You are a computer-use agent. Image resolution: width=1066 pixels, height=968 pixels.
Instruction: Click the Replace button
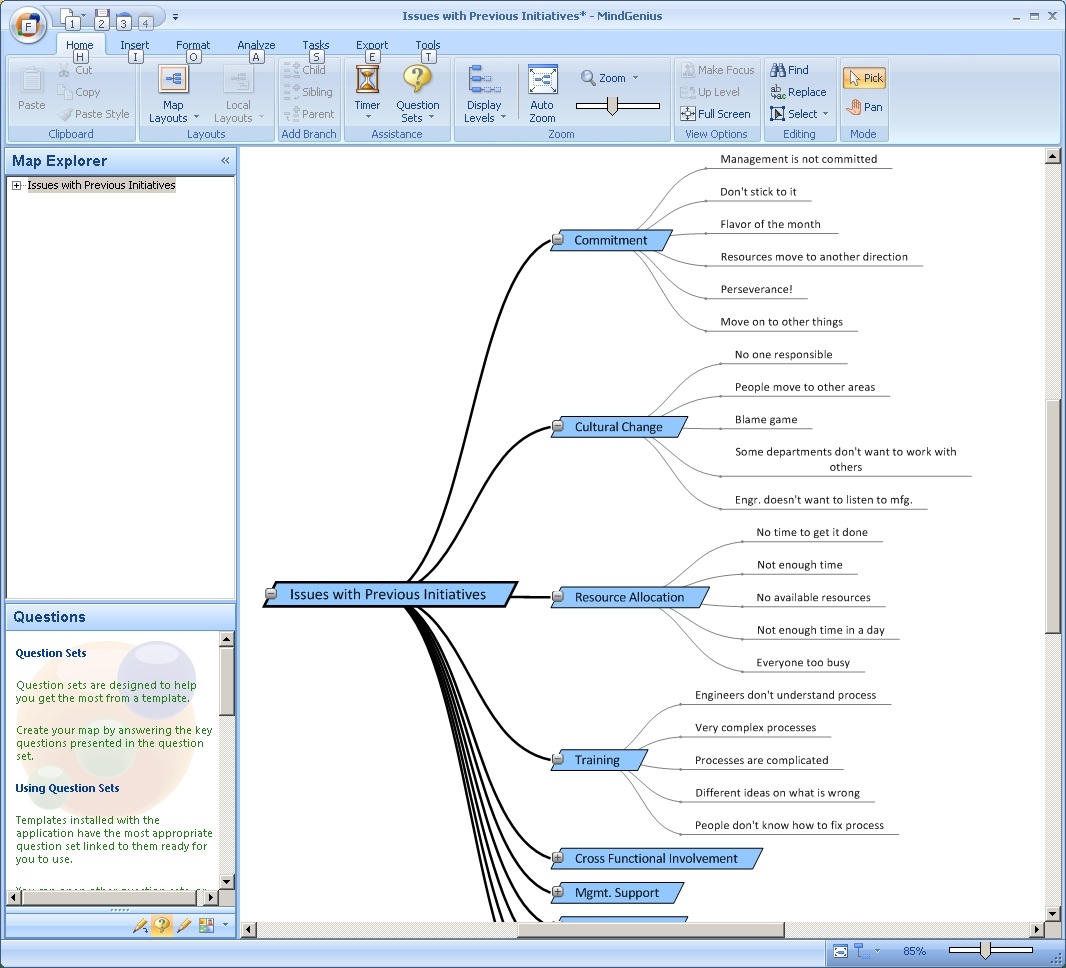[x=798, y=92]
